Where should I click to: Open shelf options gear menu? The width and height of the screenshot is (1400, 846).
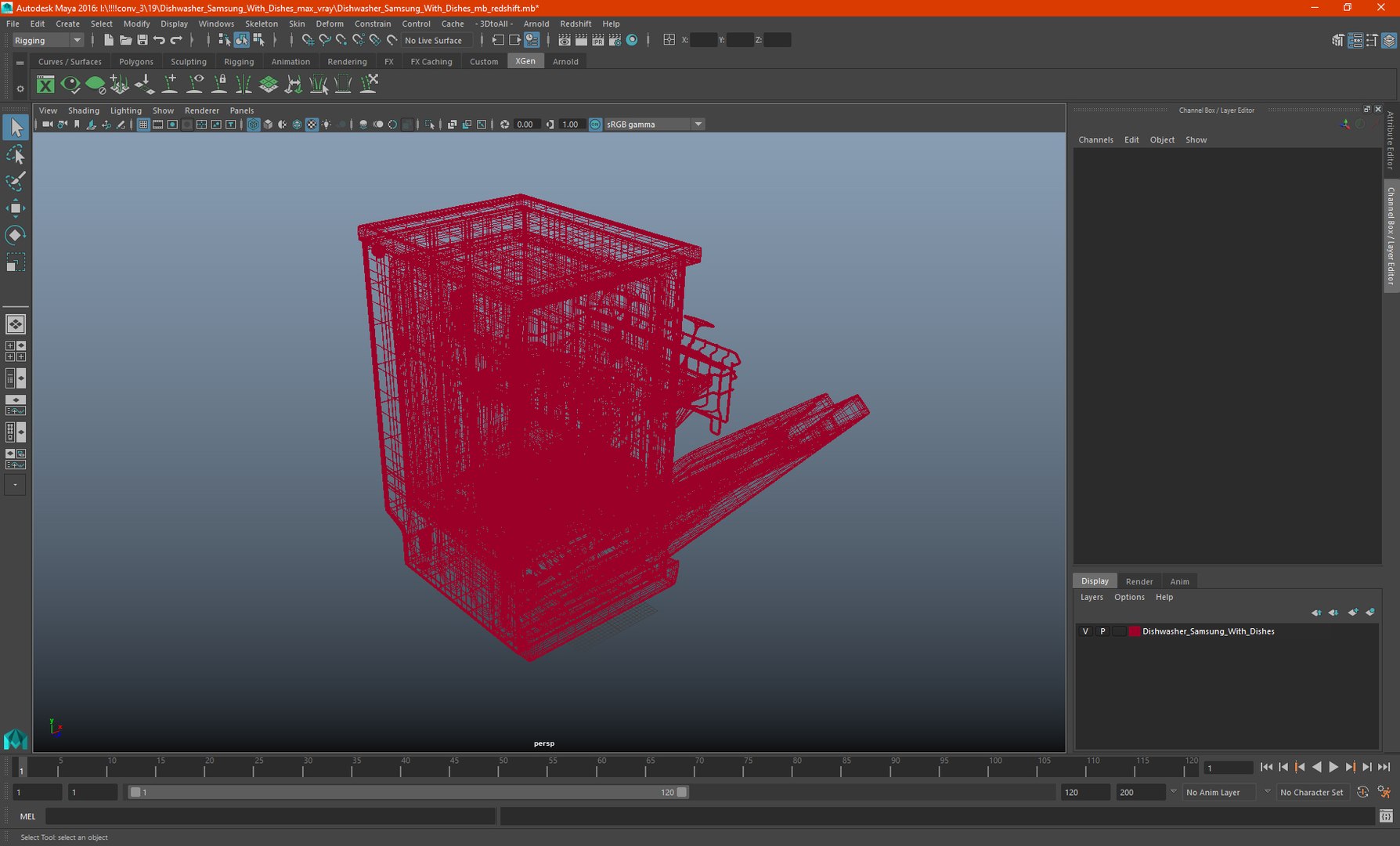pyautogui.click(x=20, y=89)
